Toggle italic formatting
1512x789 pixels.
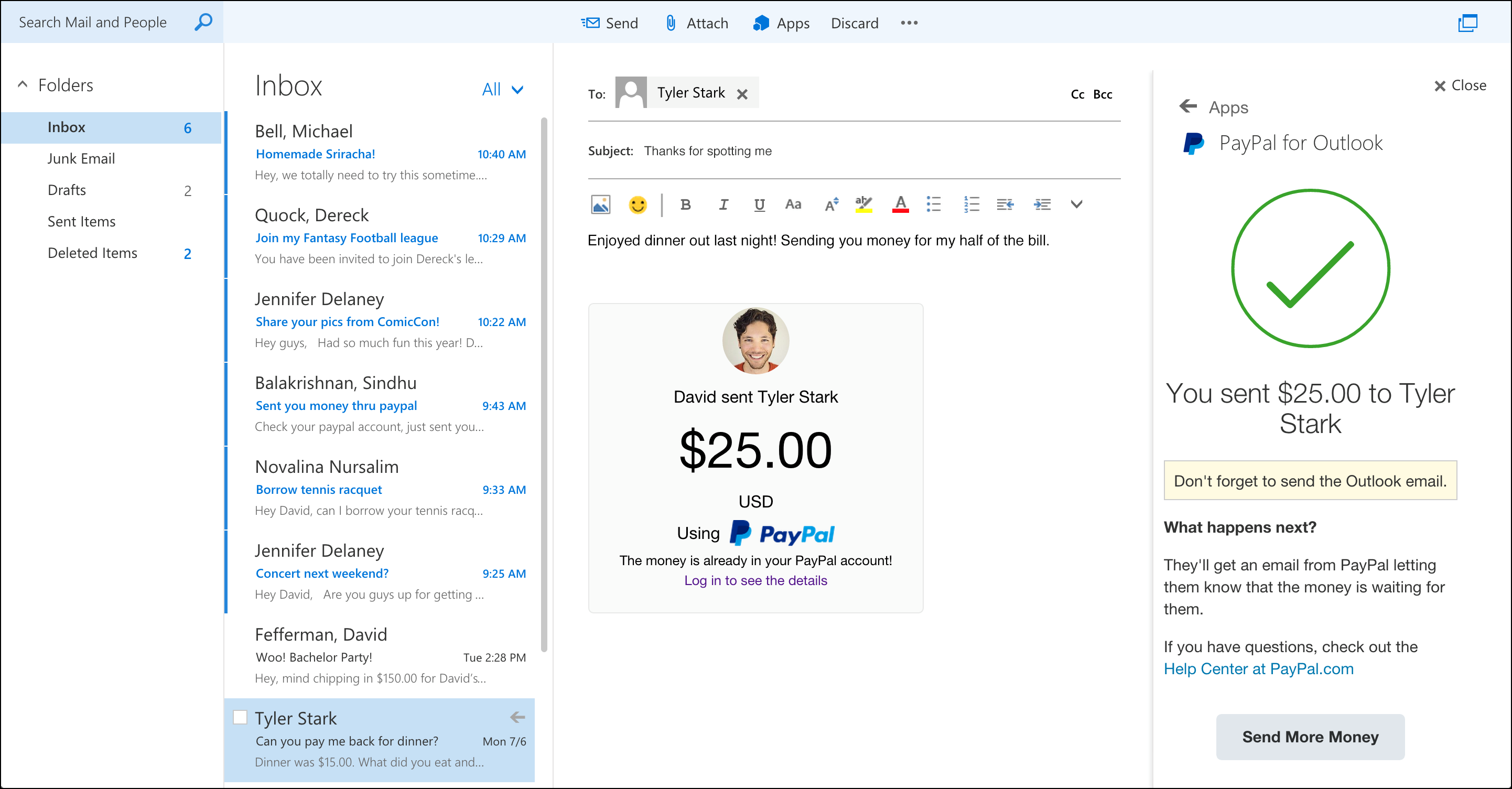(723, 204)
